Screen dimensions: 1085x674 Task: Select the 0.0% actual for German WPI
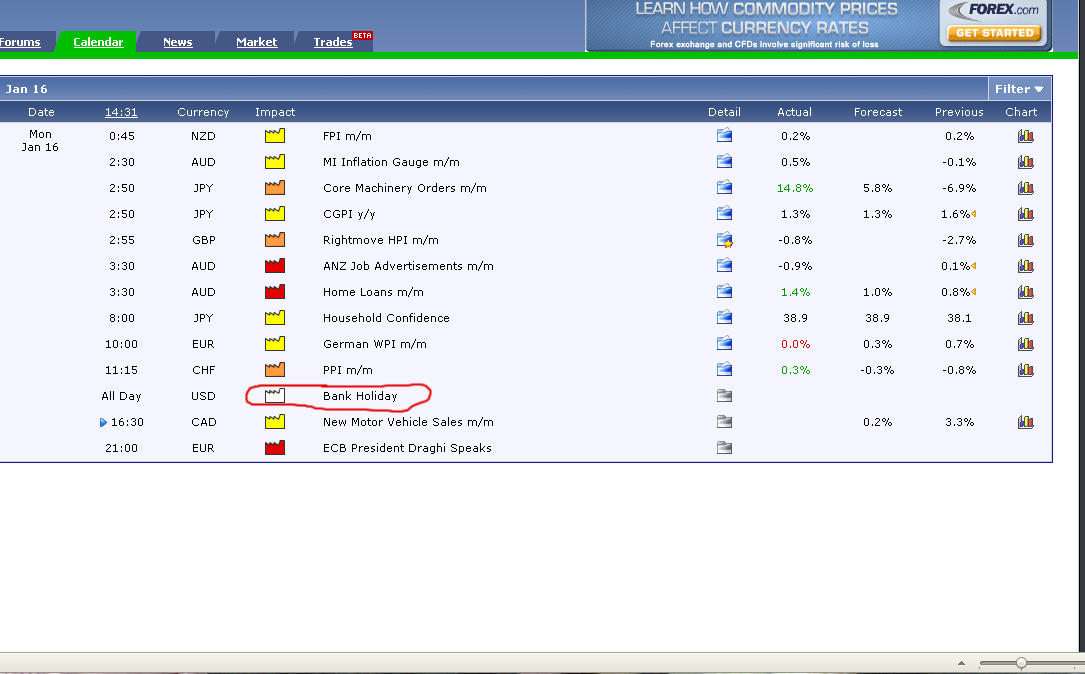click(x=795, y=344)
